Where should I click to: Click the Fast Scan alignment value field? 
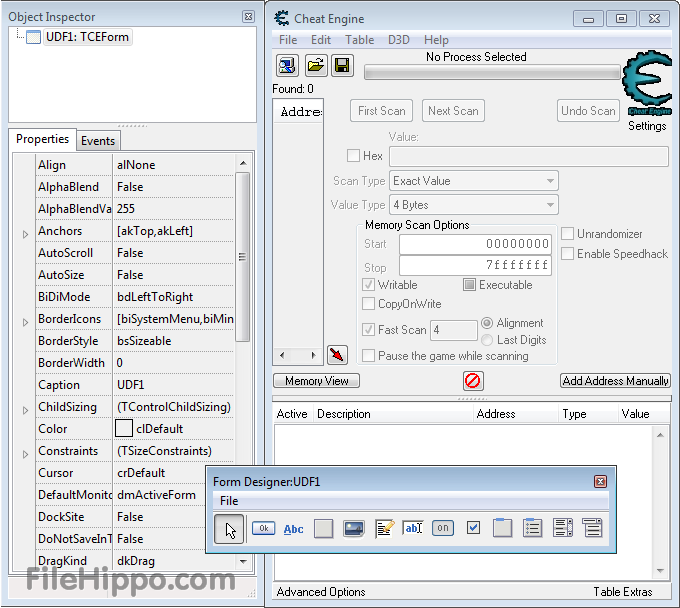pyautogui.click(x=454, y=330)
